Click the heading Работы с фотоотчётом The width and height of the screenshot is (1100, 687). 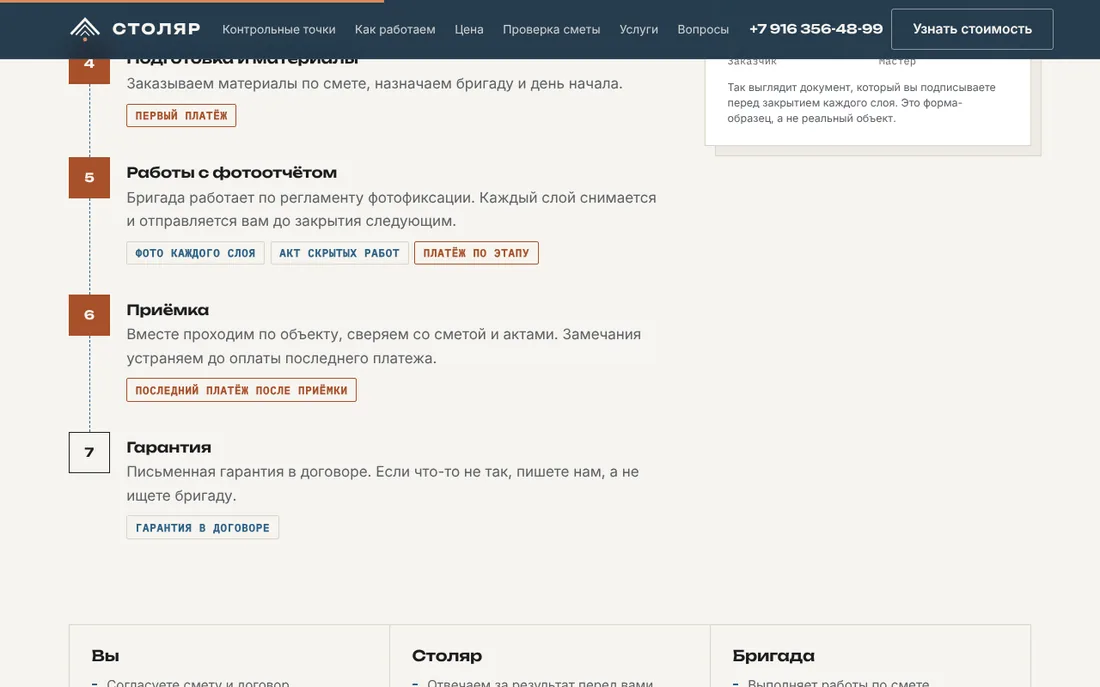[232, 173]
